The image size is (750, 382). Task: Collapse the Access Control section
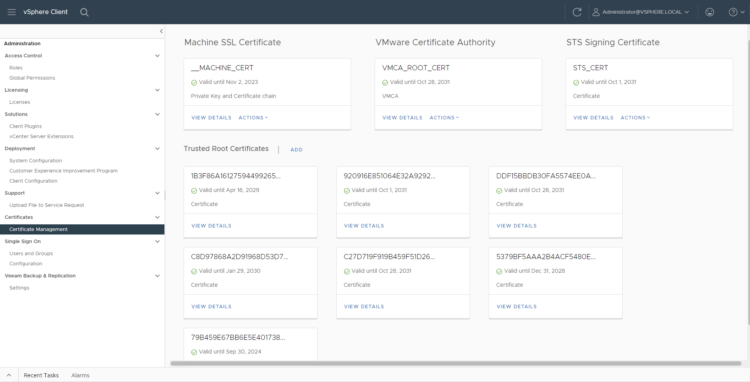click(157, 56)
